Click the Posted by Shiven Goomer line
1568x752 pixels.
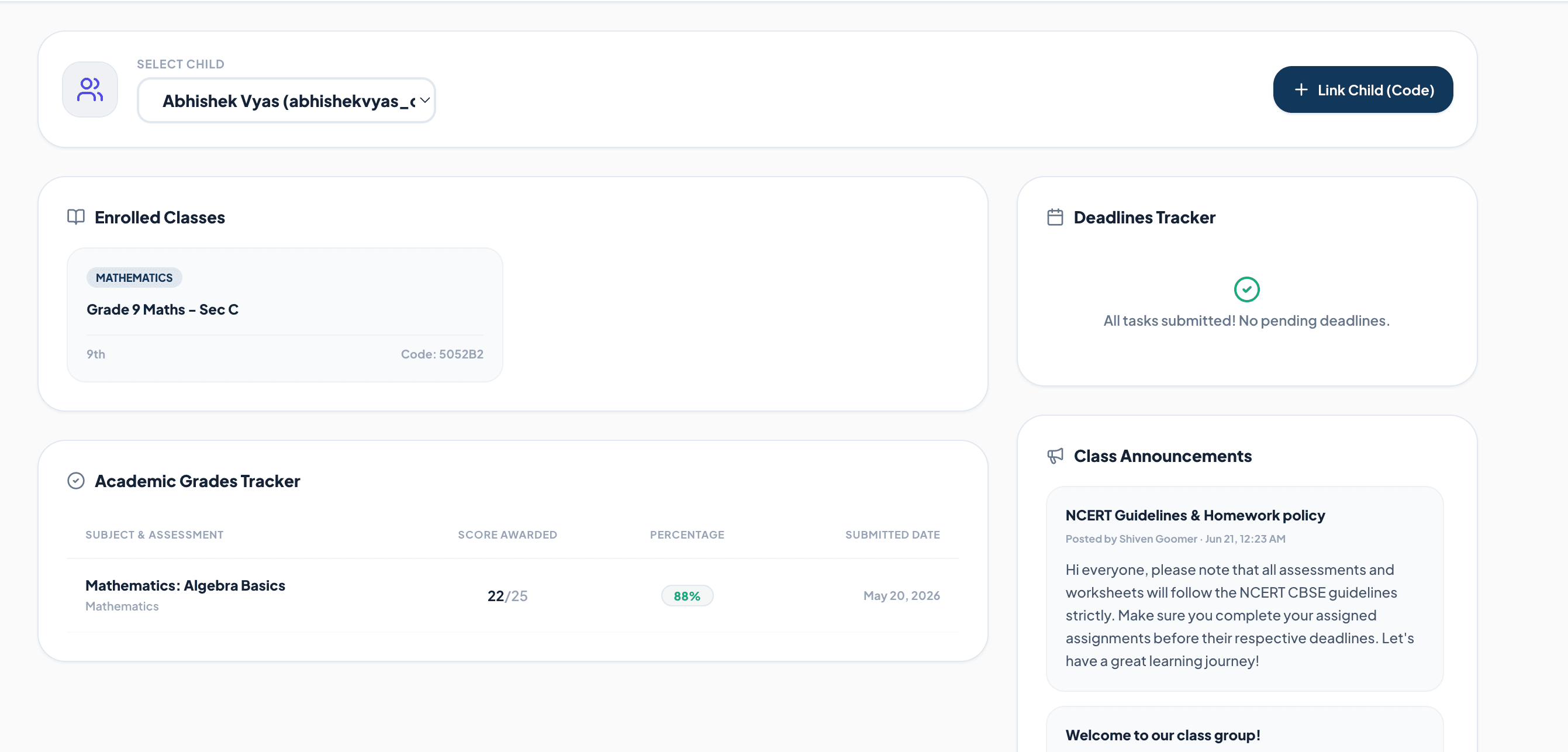point(1175,539)
